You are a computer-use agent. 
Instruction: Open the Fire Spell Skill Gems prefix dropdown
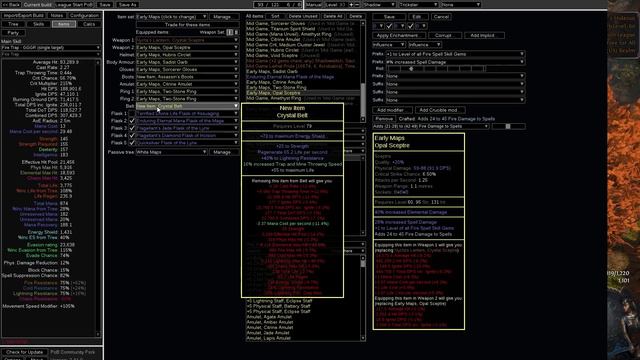pos(455,54)
